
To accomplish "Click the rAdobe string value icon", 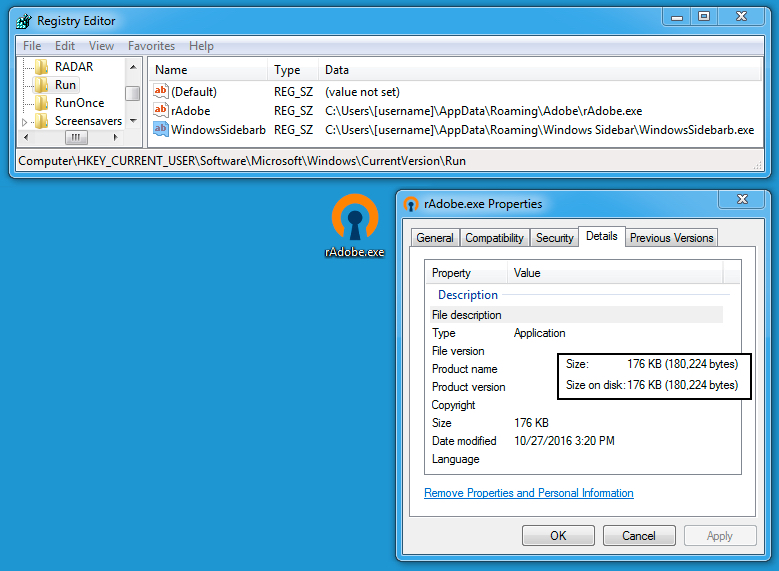I will 160,110.
